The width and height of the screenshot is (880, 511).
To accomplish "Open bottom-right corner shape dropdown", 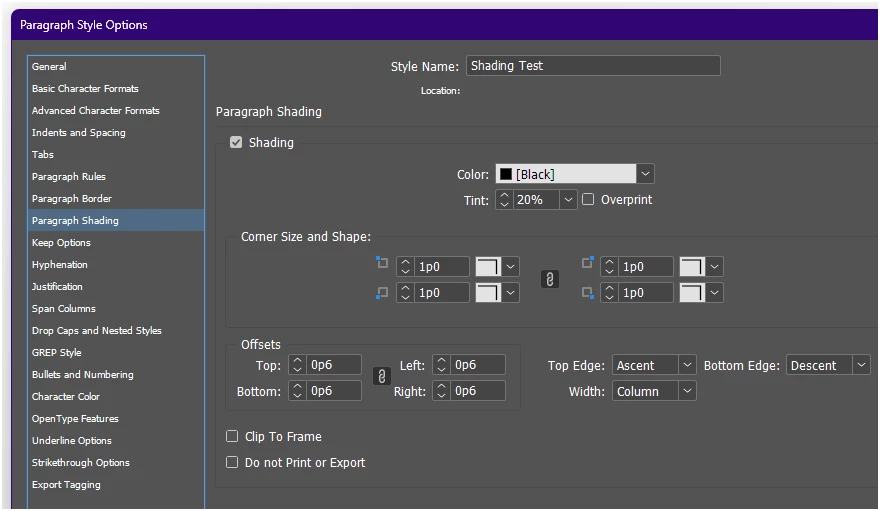I will pyautogui.click(x=714, y=293).
